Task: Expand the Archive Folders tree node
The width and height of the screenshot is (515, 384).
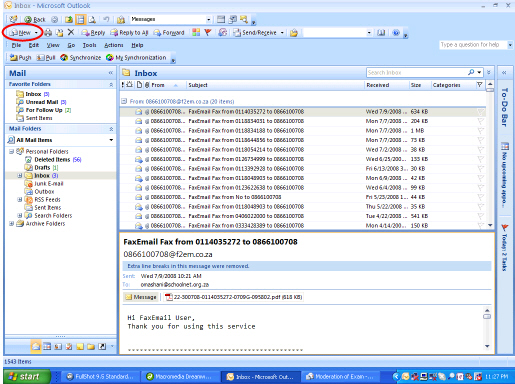Action: pos(11,224)
